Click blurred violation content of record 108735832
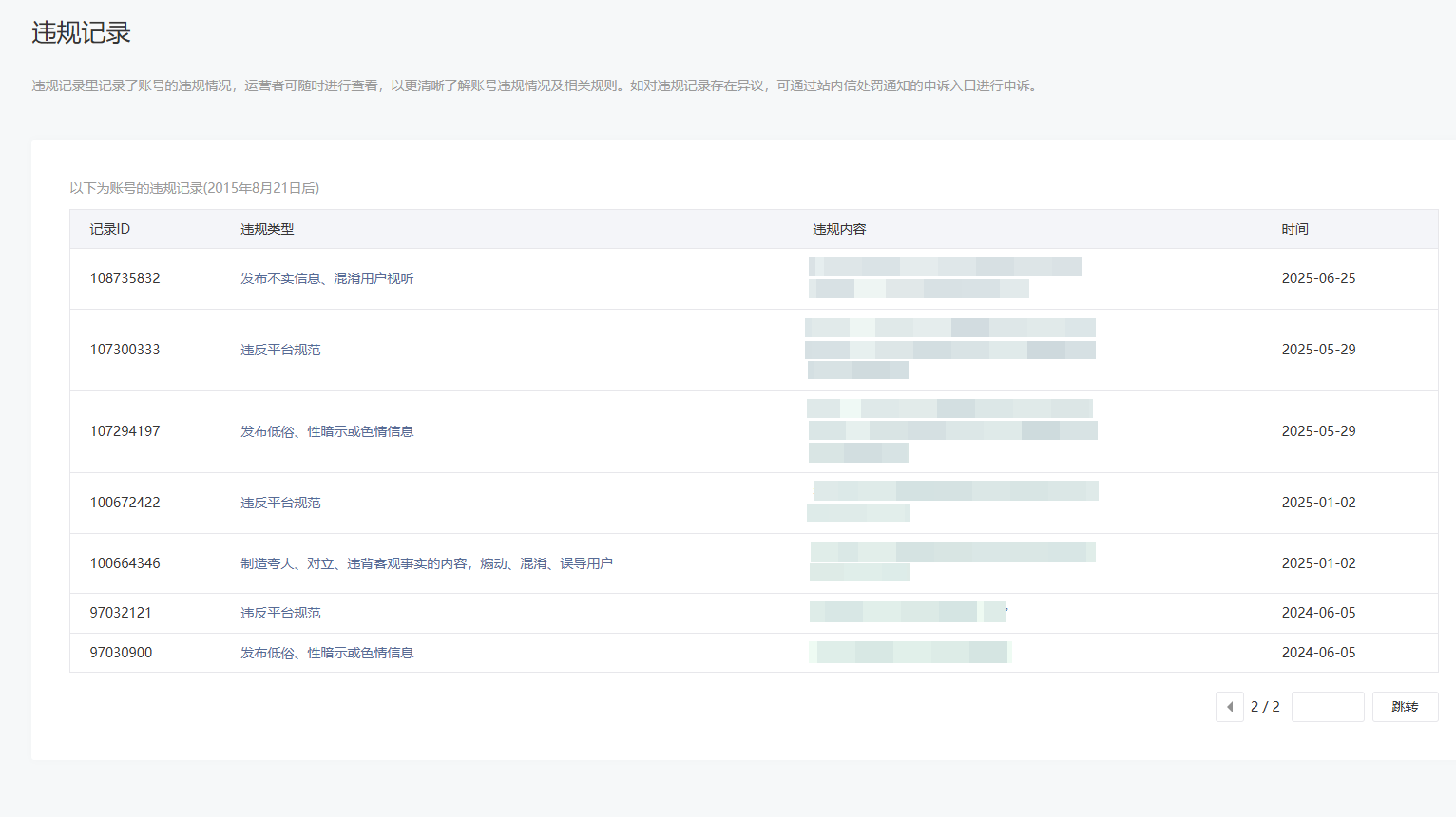The height and width of the screenshot is (817, 1456). [945, 277]
